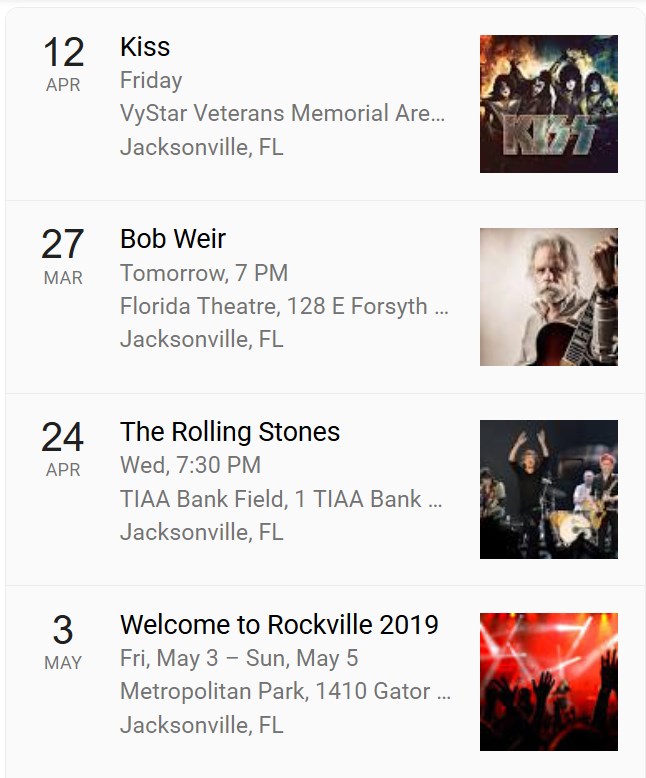Image resolution: width=646 pixels, height=778 pixels.
Task: Click VyStar Veterans Memorial Arena venue text
Action: (x=282, y=113)
